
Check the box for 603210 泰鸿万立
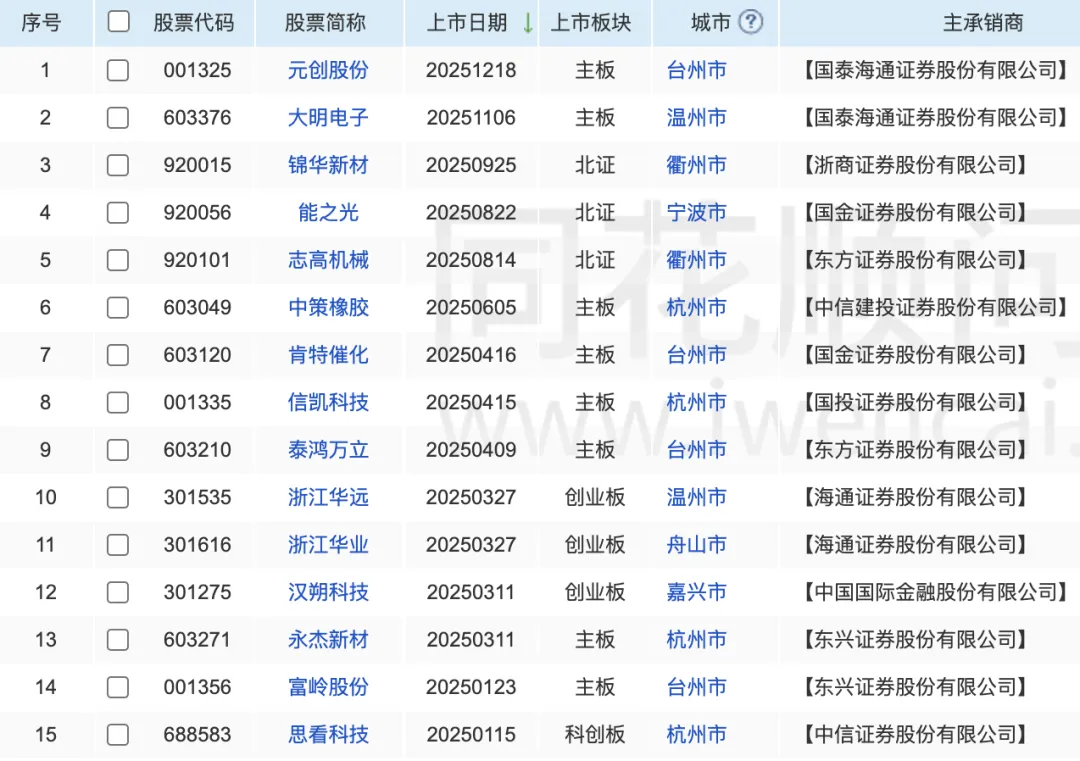[118, 450]
